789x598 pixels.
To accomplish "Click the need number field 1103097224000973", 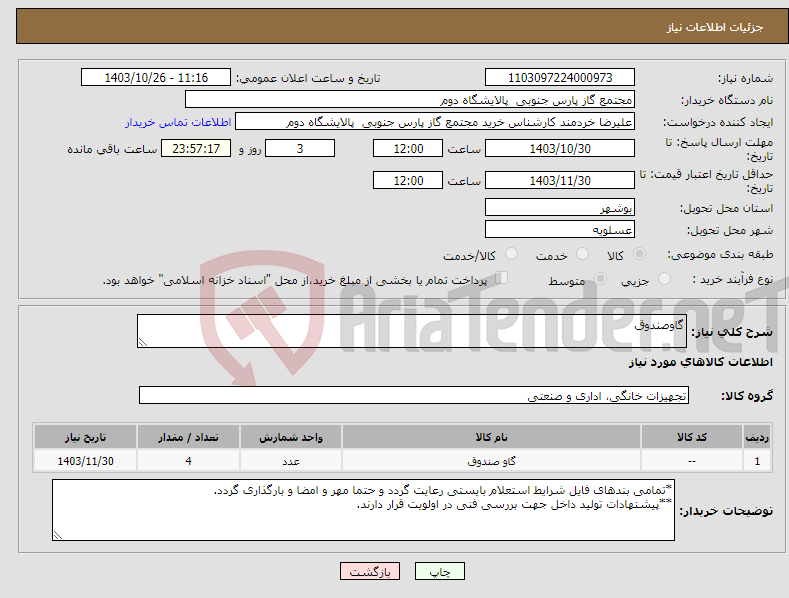I will tap(560, 78).
